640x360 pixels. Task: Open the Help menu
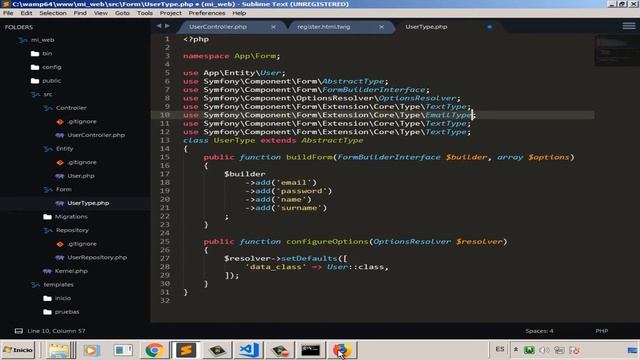239,13
